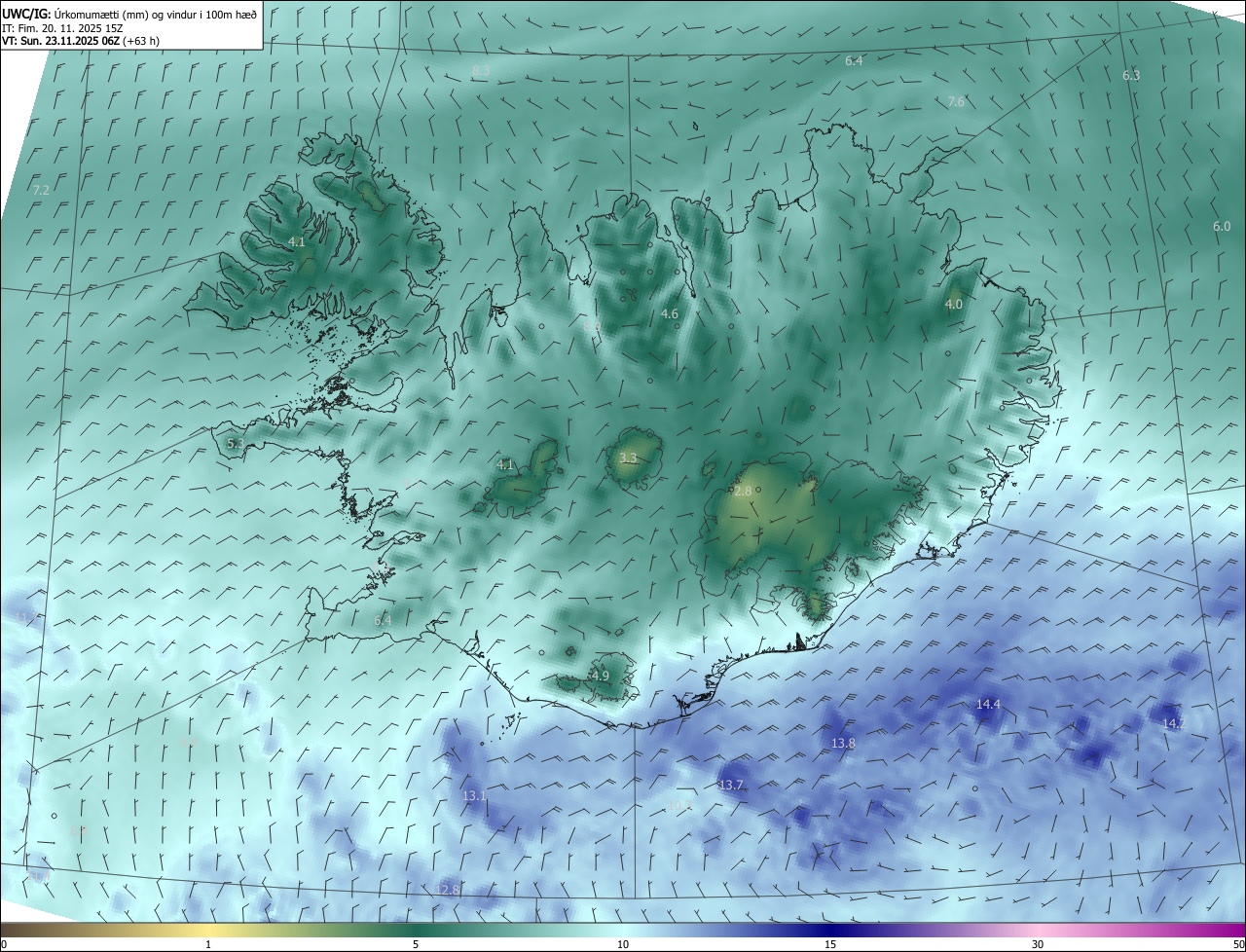Image resolution: width=1246 pixels, height=952 pixels.
Task: Click the '13.7' value label over the ocean
Action: coord(730,786)
